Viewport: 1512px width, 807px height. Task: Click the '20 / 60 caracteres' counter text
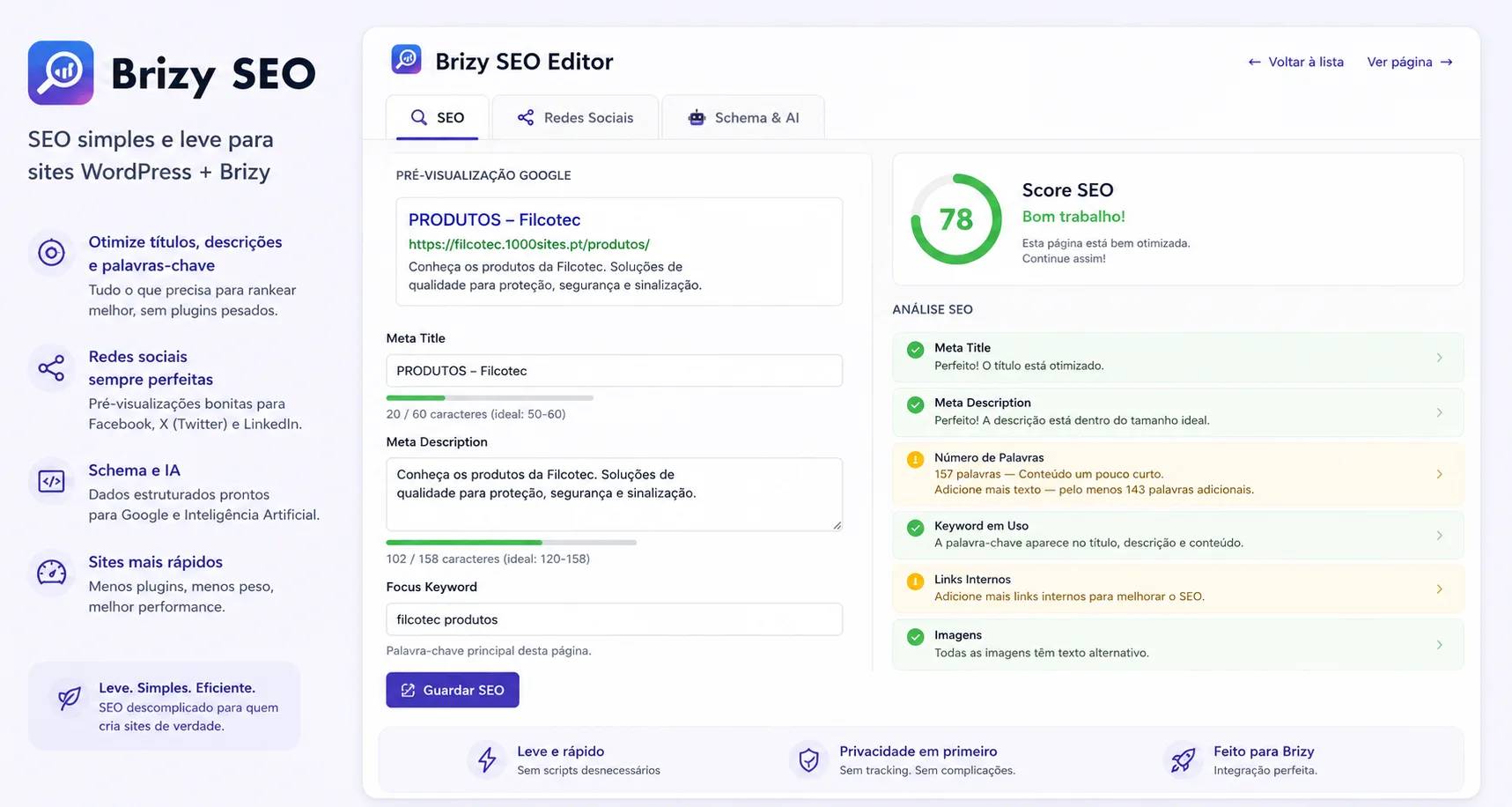[x=476, y=414]
